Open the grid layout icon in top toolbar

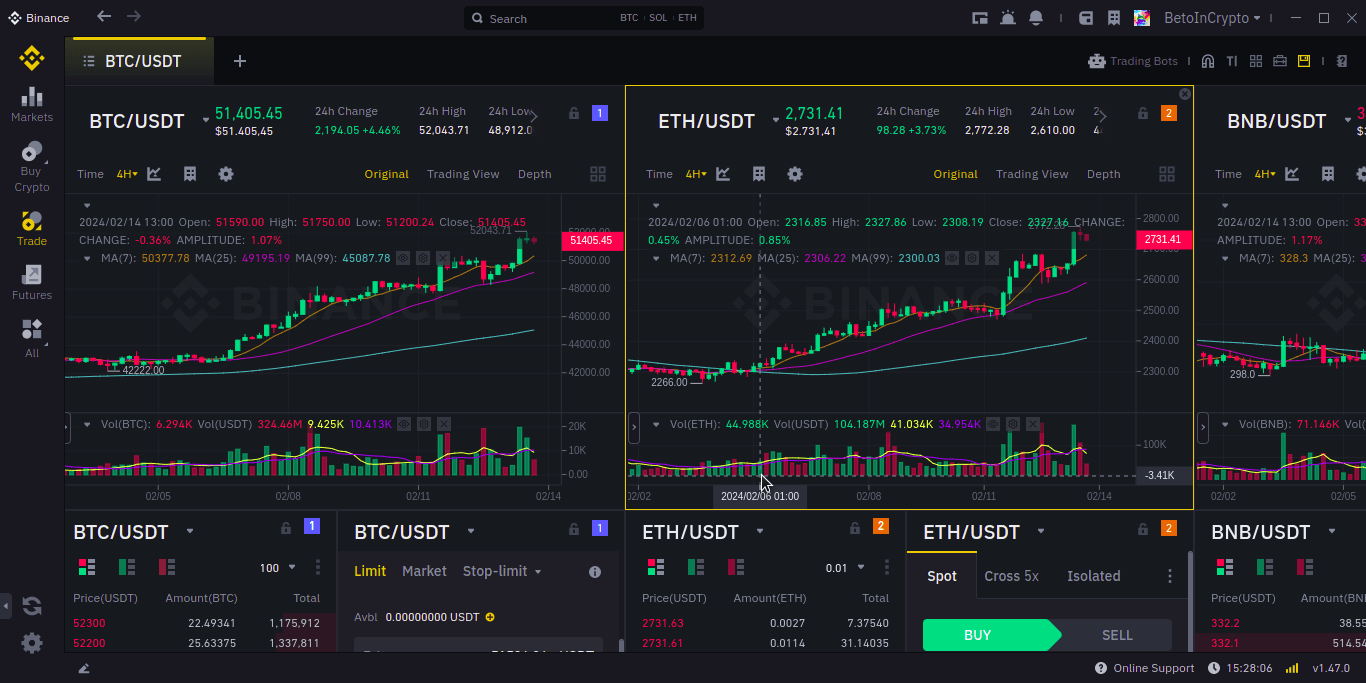tap(1256, 61)
